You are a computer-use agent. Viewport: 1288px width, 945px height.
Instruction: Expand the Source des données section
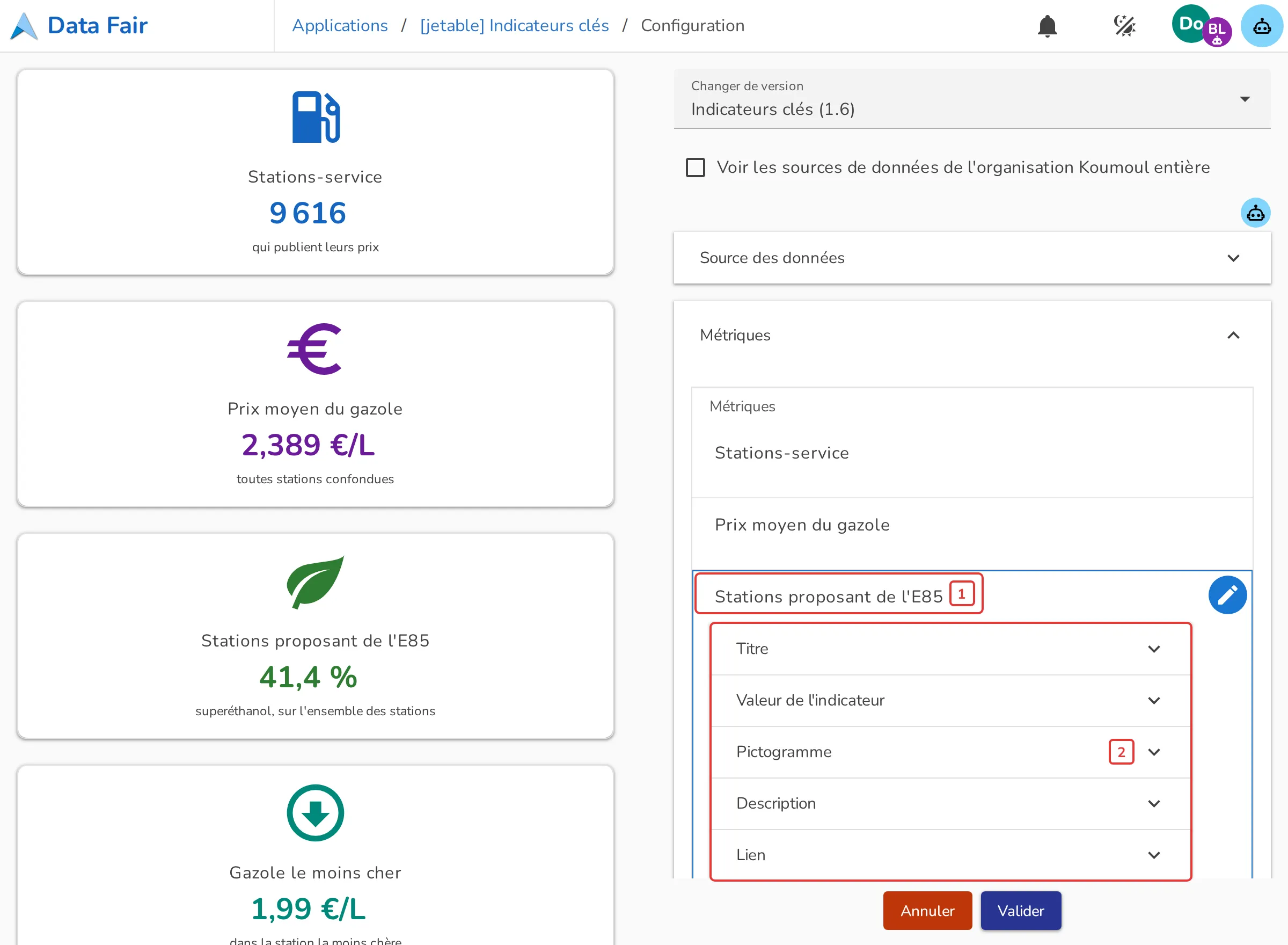tap(971, 258)
